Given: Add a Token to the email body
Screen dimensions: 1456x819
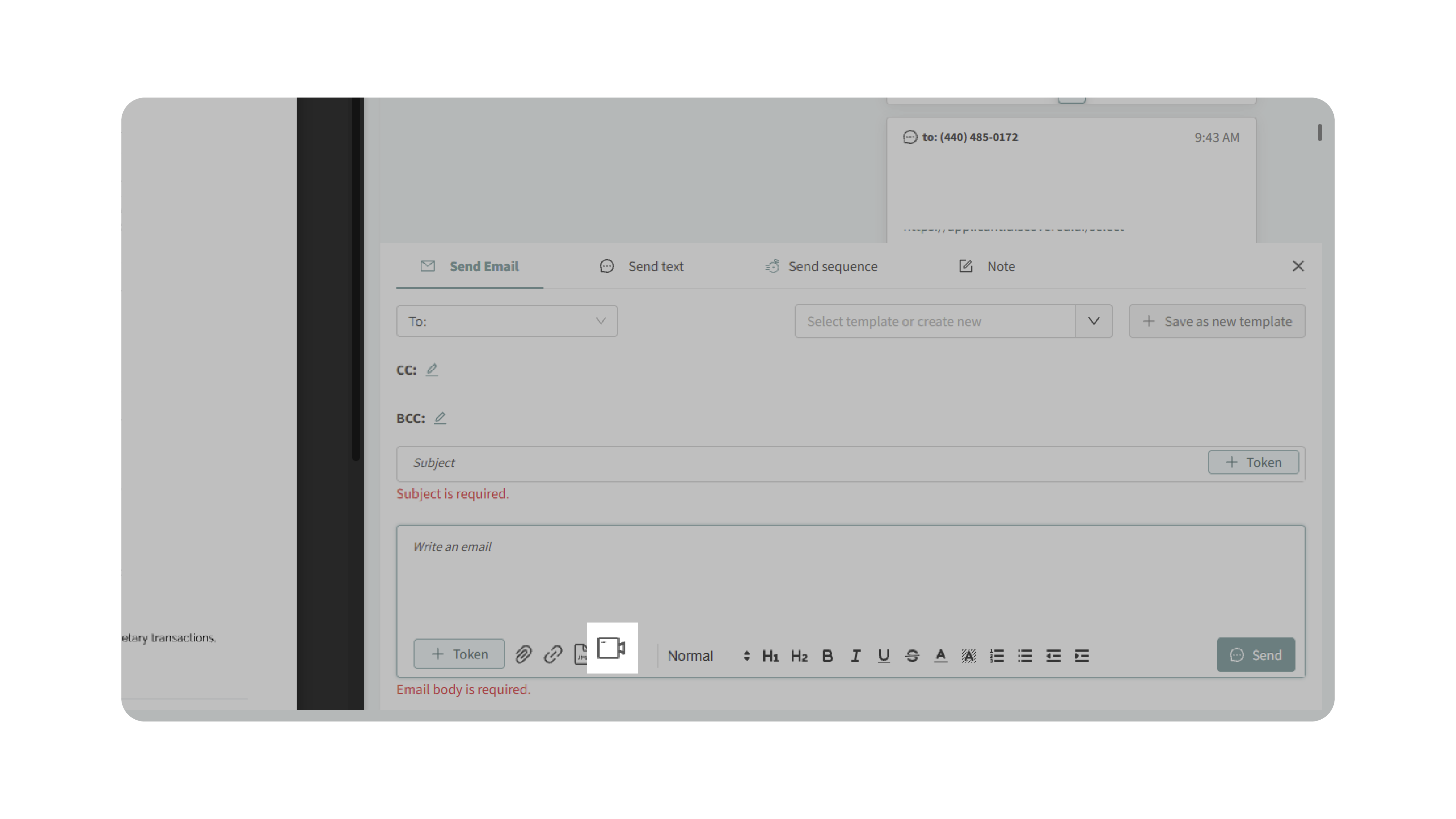Looking at the screenshot, I should pyautogui.click(x=459, y=654).
